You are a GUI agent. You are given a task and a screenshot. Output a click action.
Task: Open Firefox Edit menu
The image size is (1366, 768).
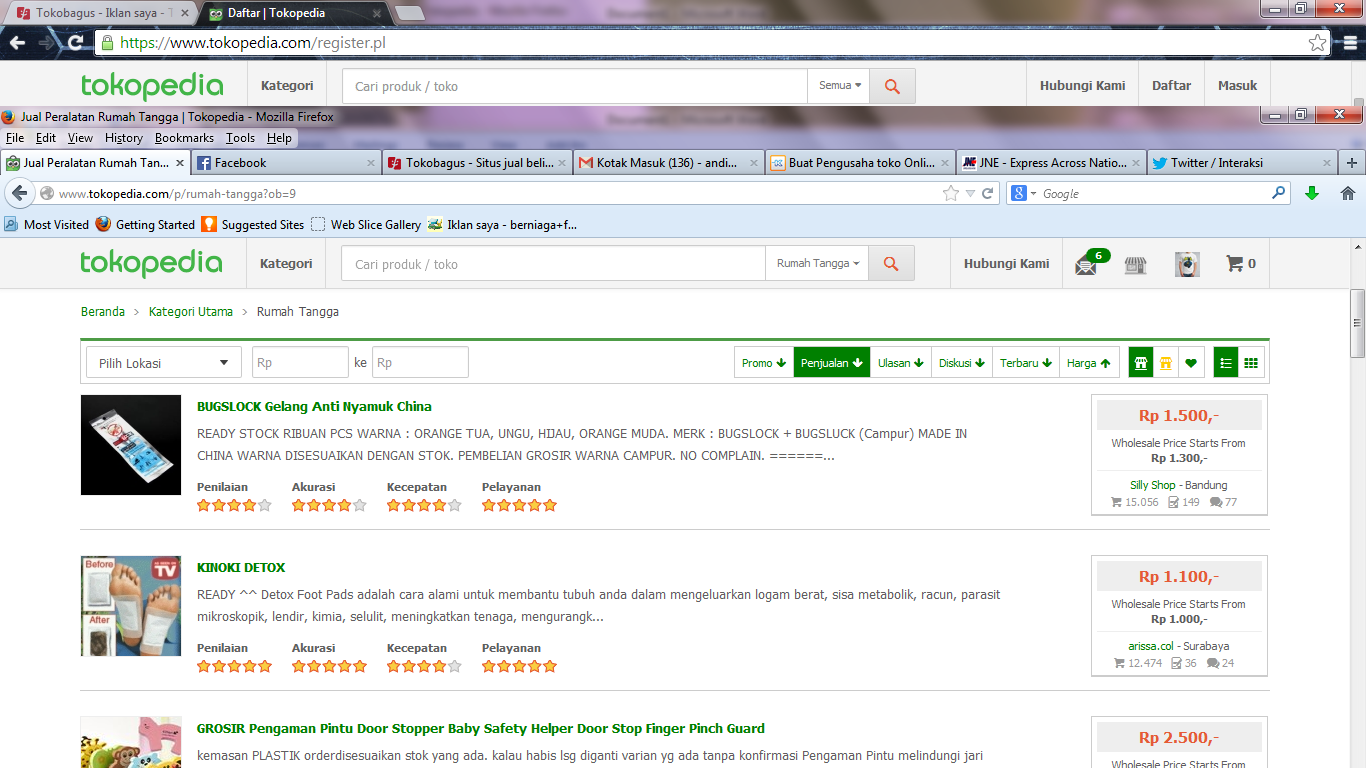click(x=46, y=138)
